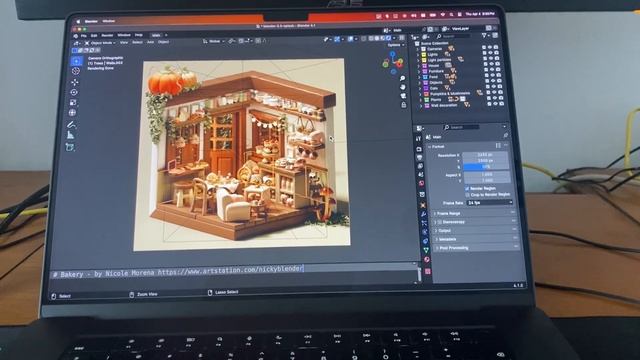Click the Resolution X value field
640x360 pixels.
tap(485, 155)
